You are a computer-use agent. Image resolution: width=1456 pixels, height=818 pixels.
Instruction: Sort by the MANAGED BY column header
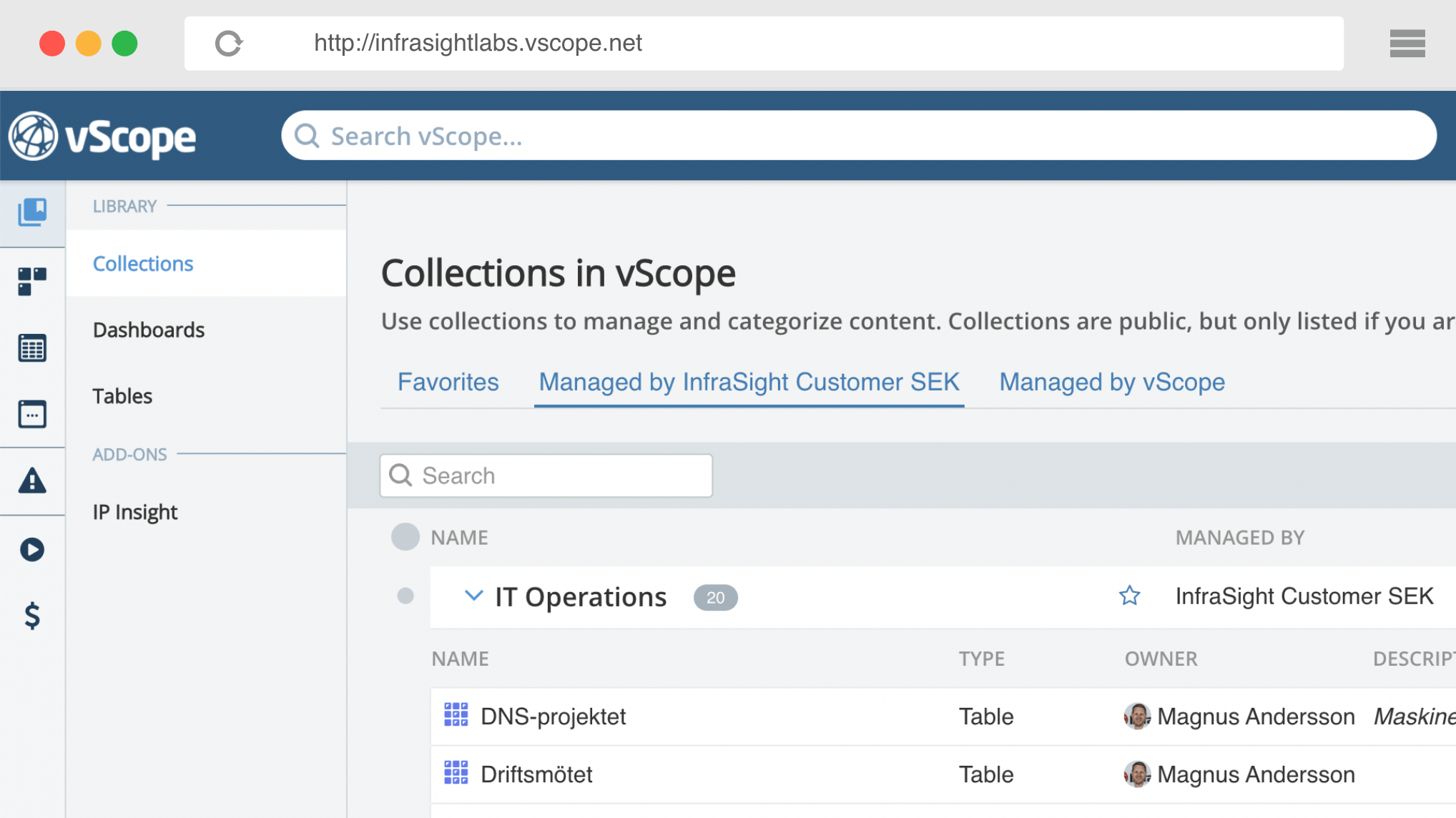1240,538
